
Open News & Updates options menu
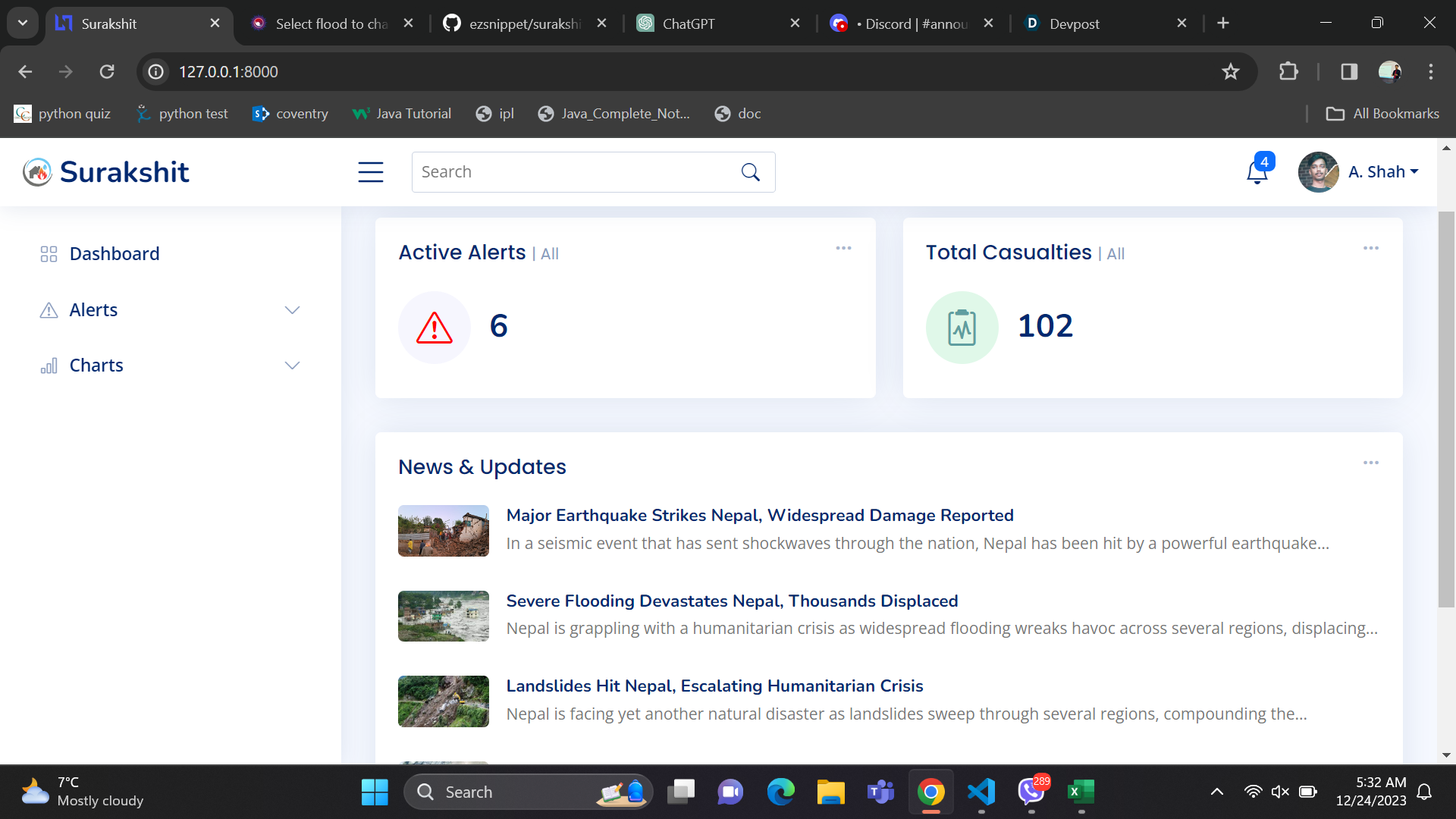pyautogui.click(x=1370, y=463)
